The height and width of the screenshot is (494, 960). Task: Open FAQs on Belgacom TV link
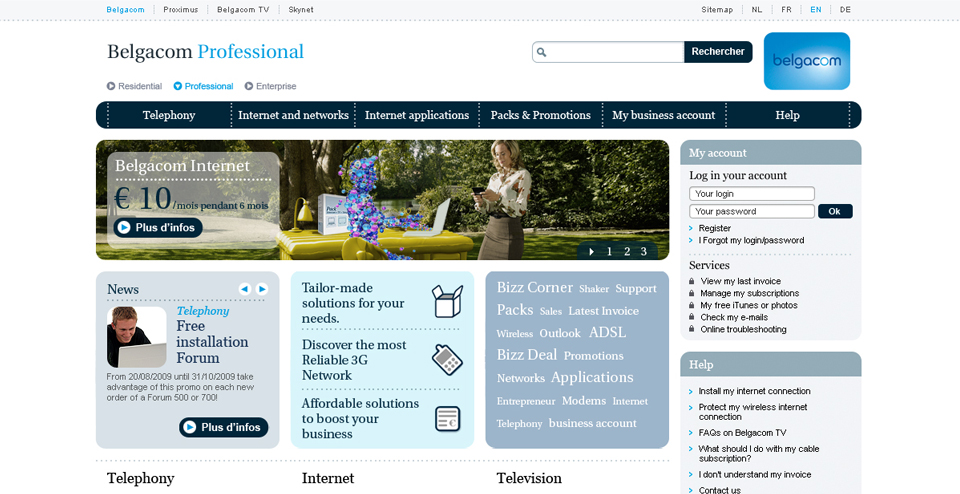pos(742,433)
